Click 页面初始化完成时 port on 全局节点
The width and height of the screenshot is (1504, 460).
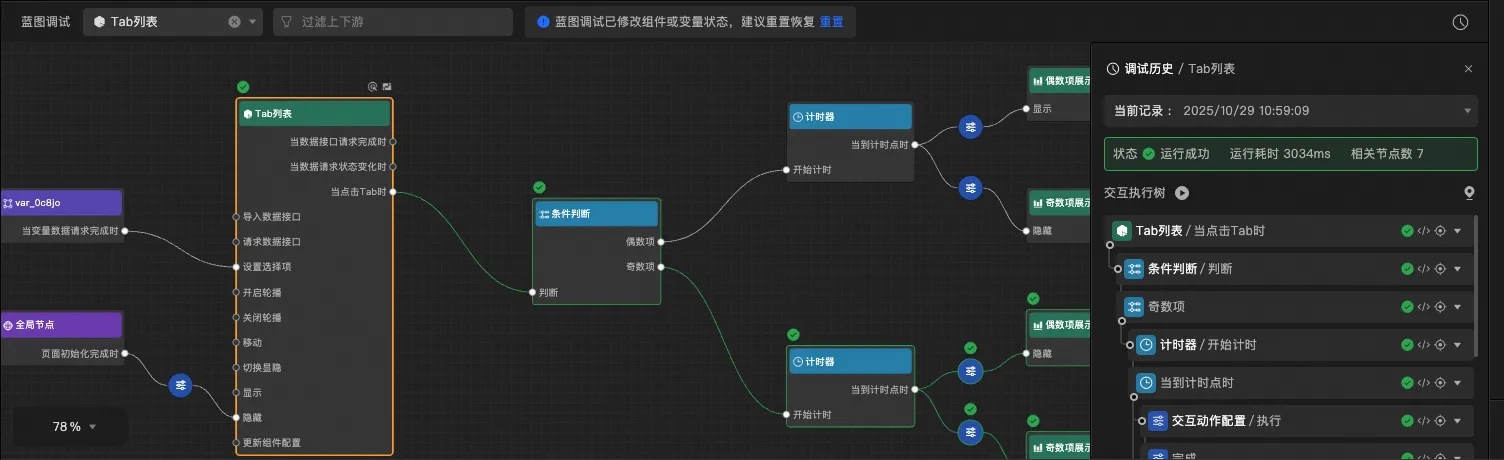[x=125, y=354]
